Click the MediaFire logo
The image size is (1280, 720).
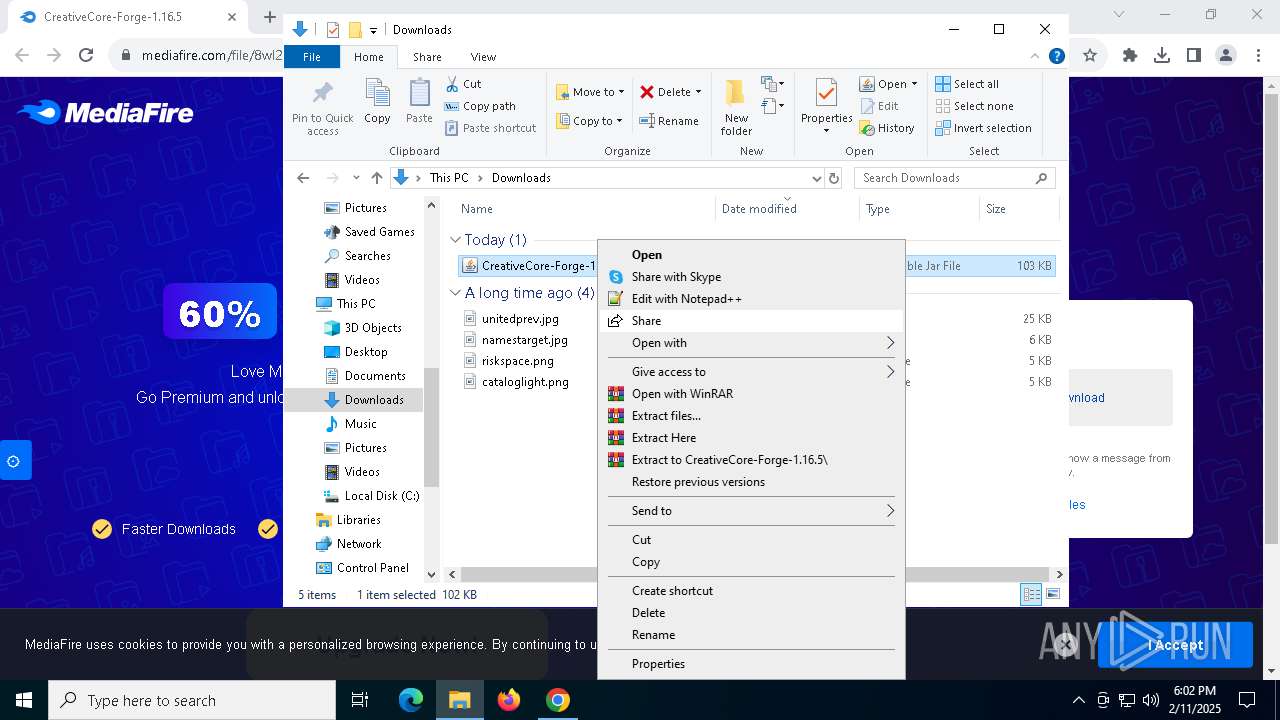point(105,113)
